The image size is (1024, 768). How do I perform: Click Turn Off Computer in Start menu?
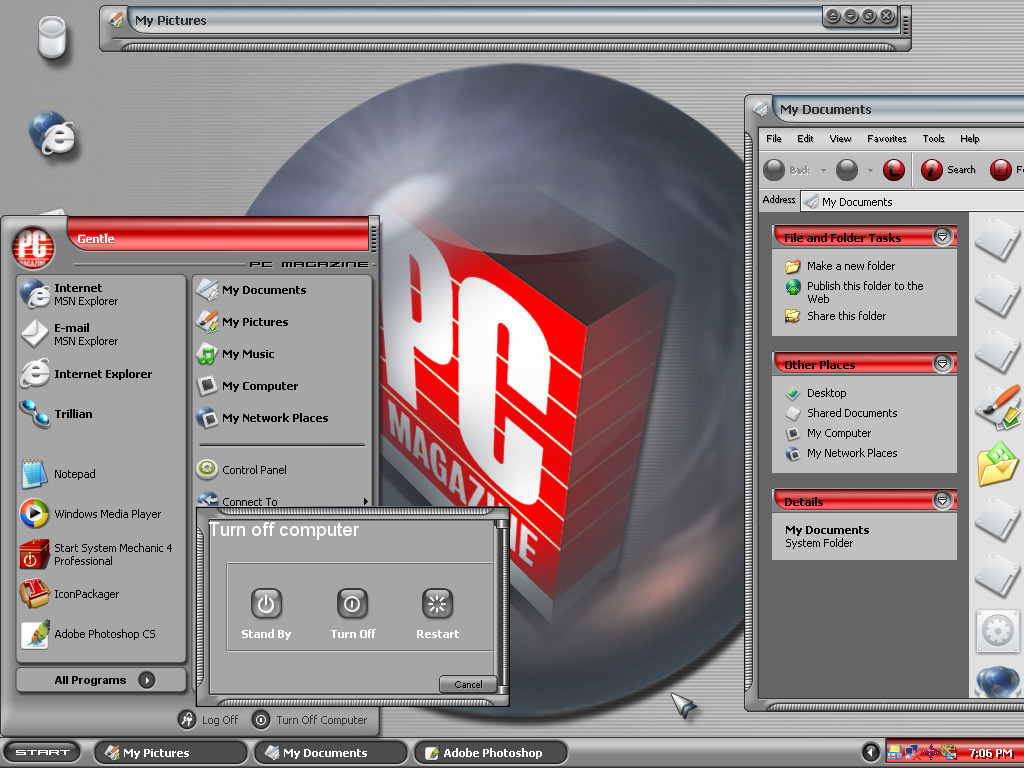[x=310, y=720]
